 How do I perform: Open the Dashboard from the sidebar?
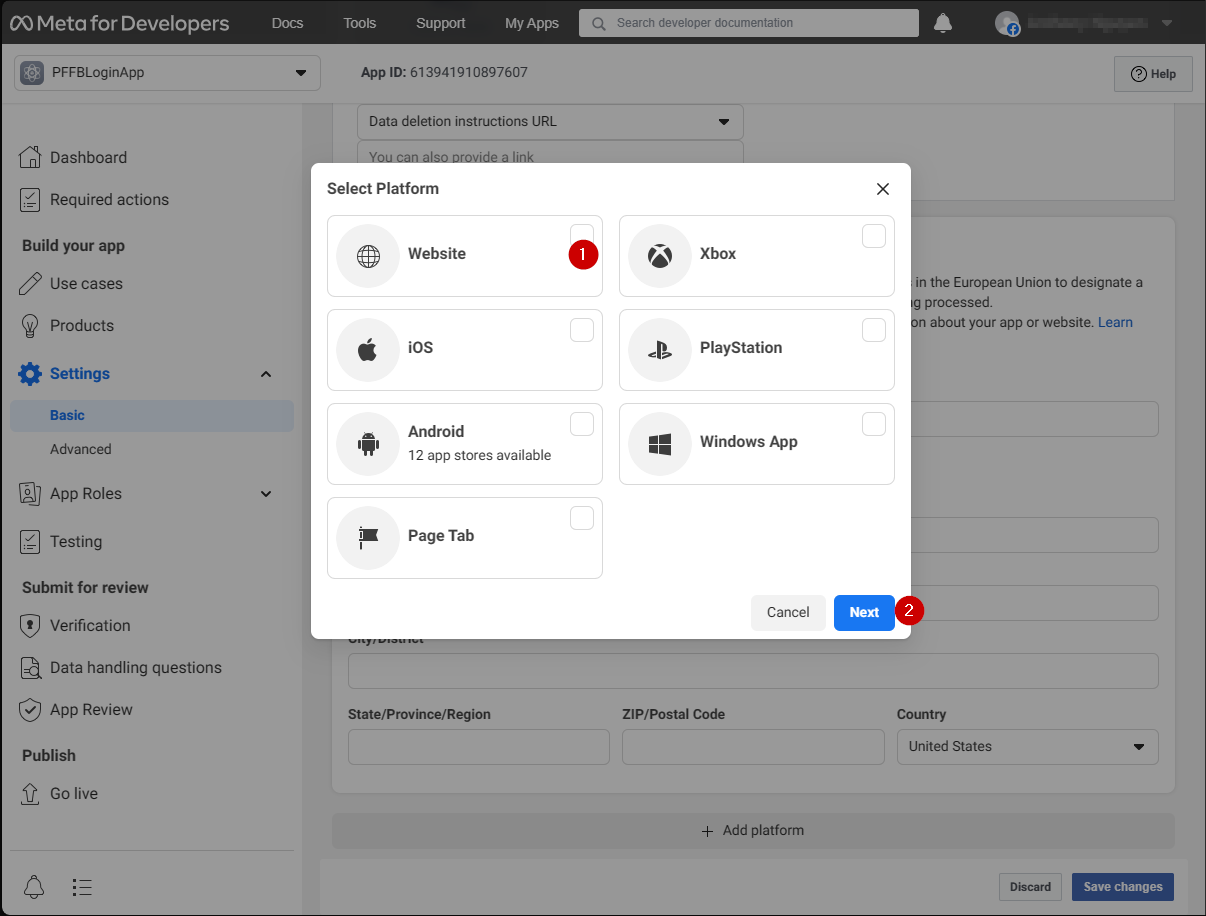(x=87, y=157)
